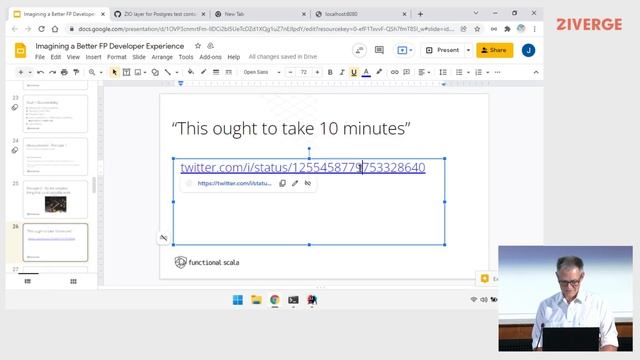Remove link via the unlink icon in popup
This screenshot has width=640, height=360.
coord(308,183)
